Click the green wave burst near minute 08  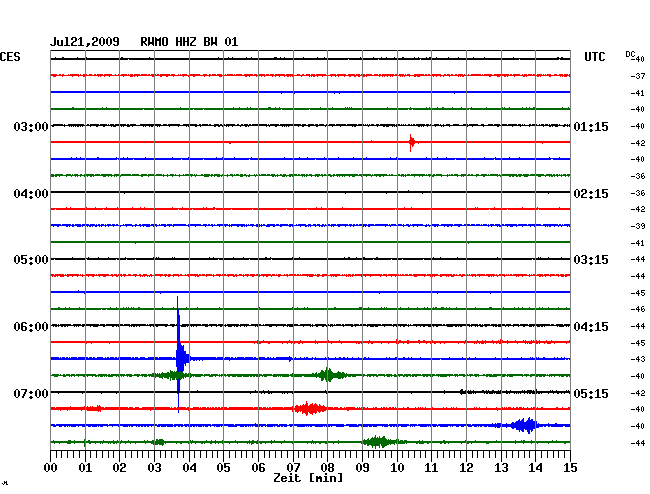tap(327, 375)
